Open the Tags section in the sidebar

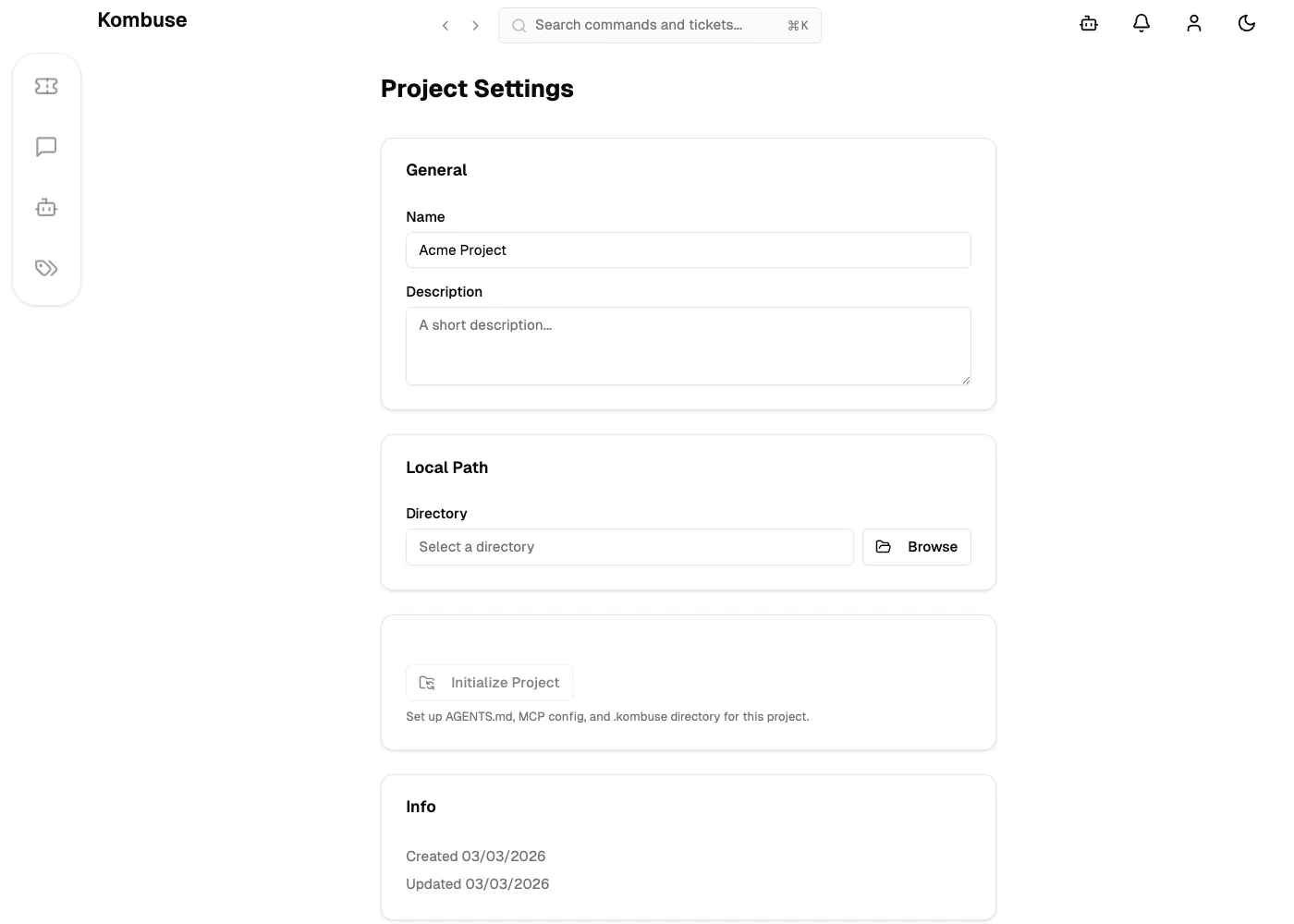tap(46, 268)
